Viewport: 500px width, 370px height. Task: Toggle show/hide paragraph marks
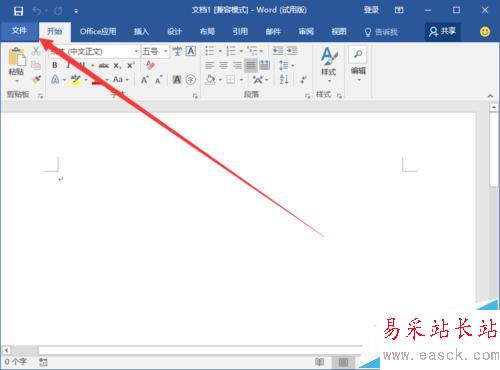tap(303, 80)
